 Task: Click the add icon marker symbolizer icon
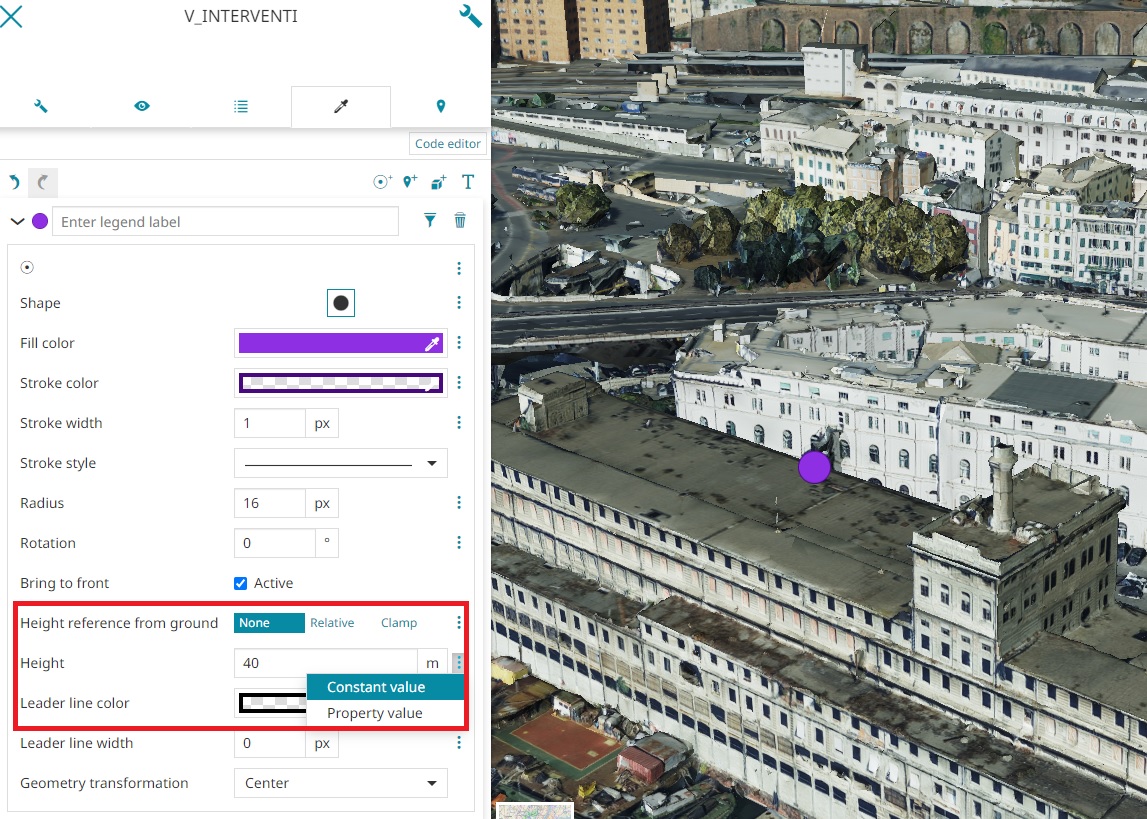(409, 182)
